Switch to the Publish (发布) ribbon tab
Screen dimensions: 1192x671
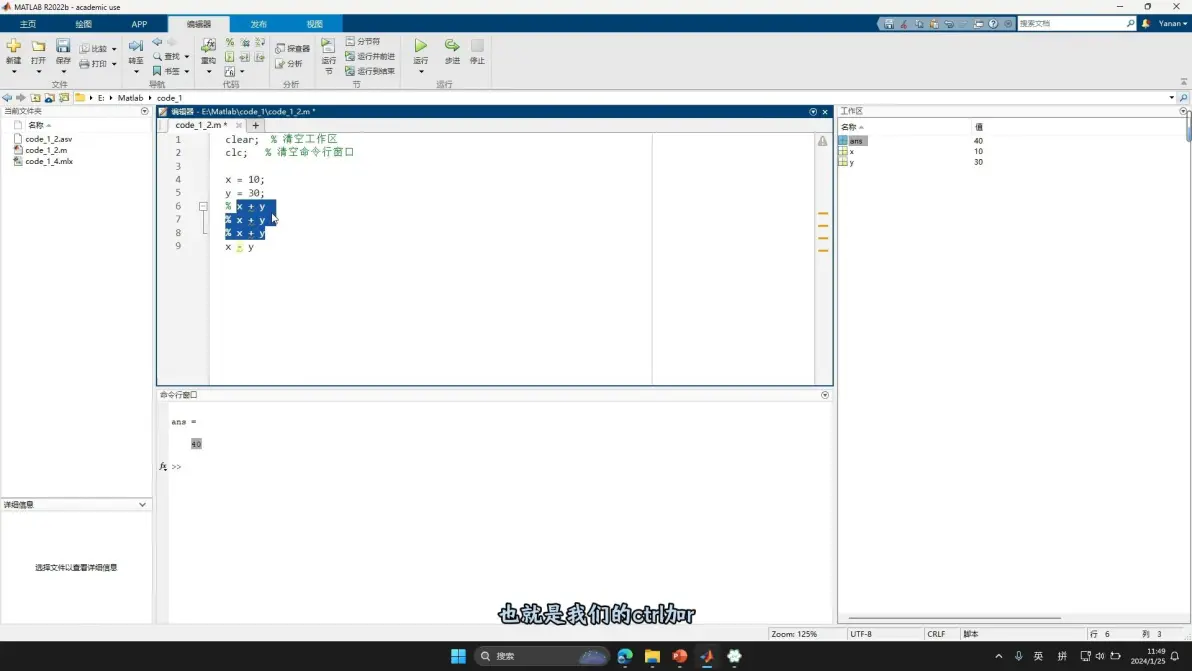point(258,24)
